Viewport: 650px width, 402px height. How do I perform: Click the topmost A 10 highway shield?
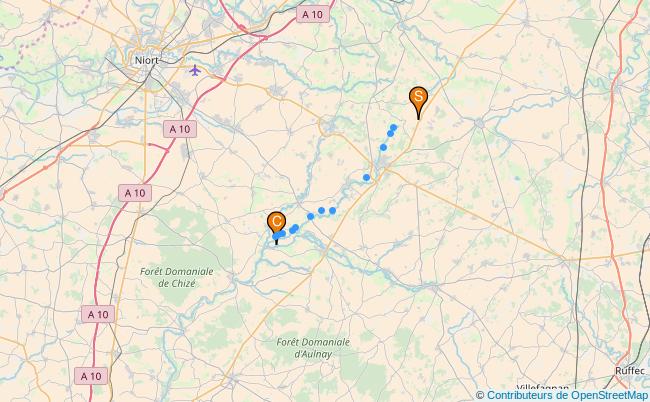tap(313, 15)
